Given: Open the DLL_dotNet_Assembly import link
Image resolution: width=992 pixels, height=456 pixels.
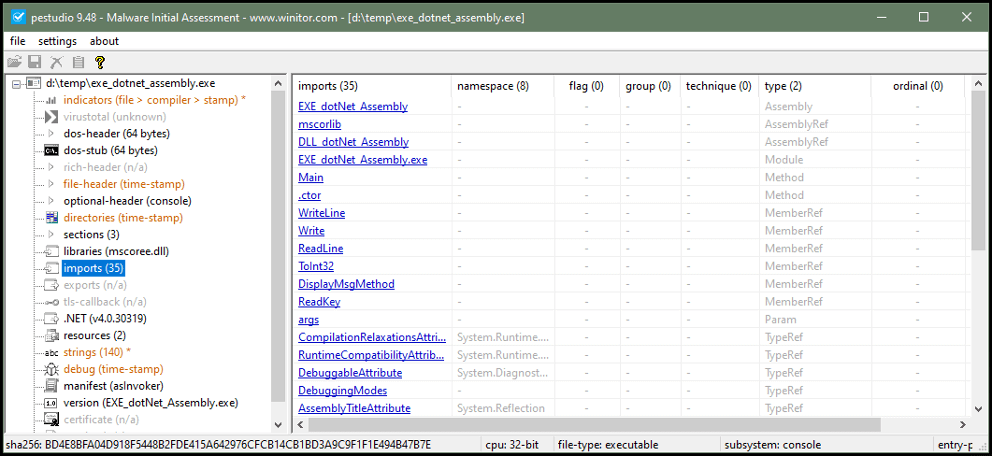Looking at the screenshot, I should pos(353,142).
